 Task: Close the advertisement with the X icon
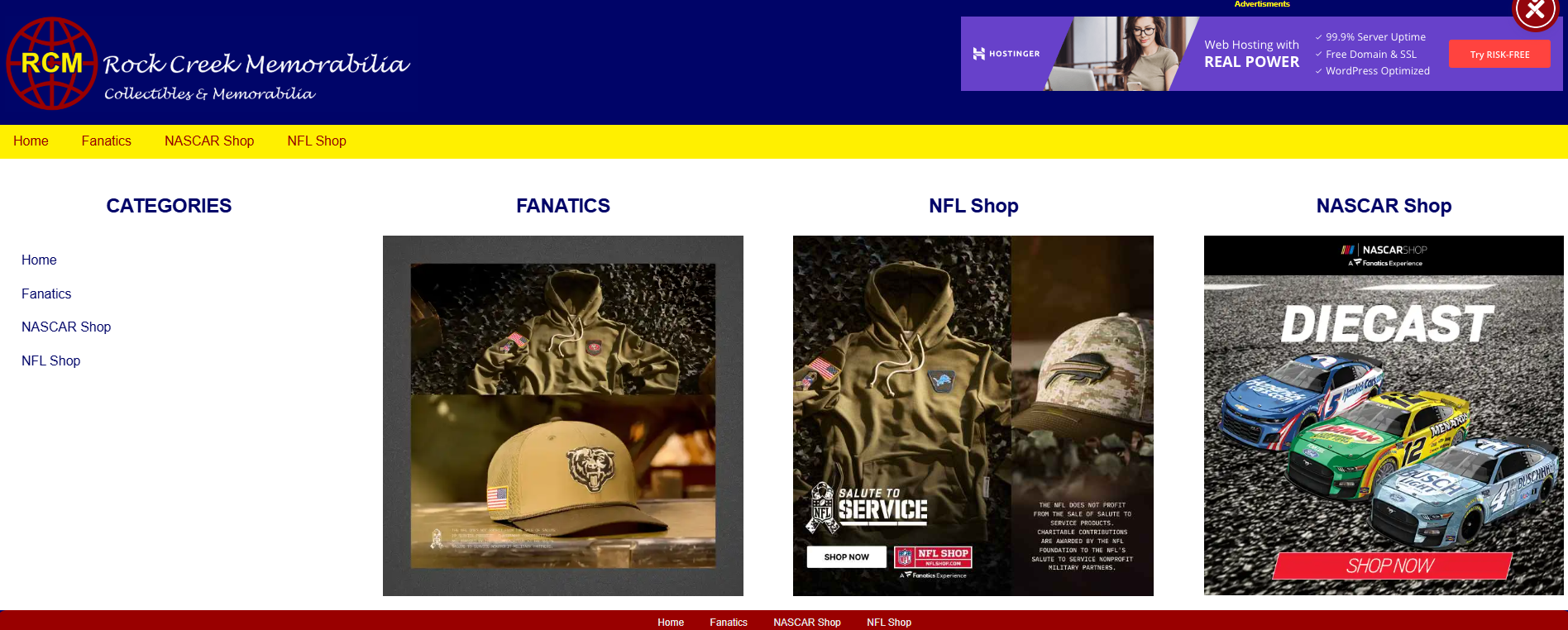pyautogui.click(x=1535, y=11)
